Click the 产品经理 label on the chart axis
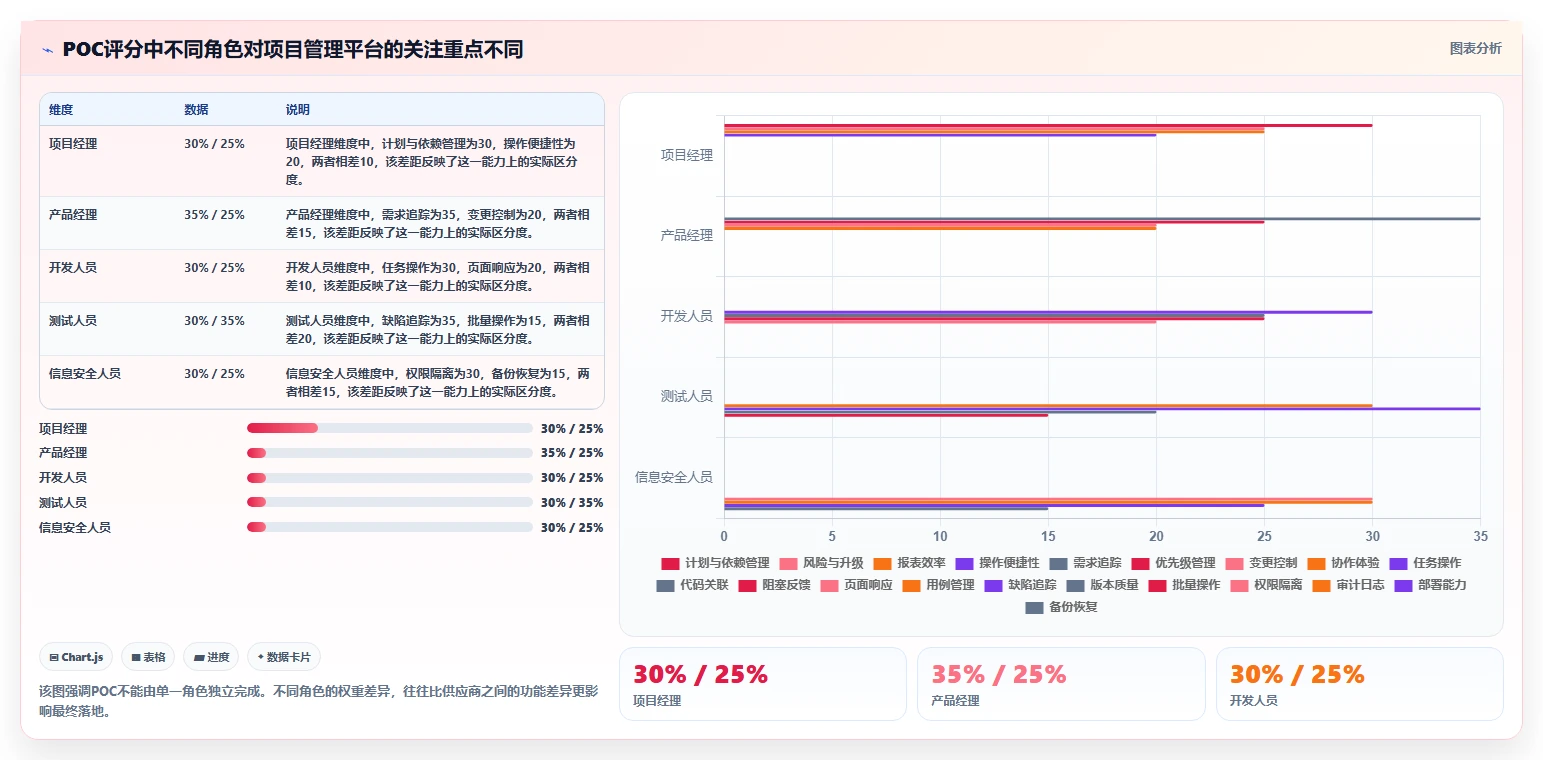 point(686,236)
